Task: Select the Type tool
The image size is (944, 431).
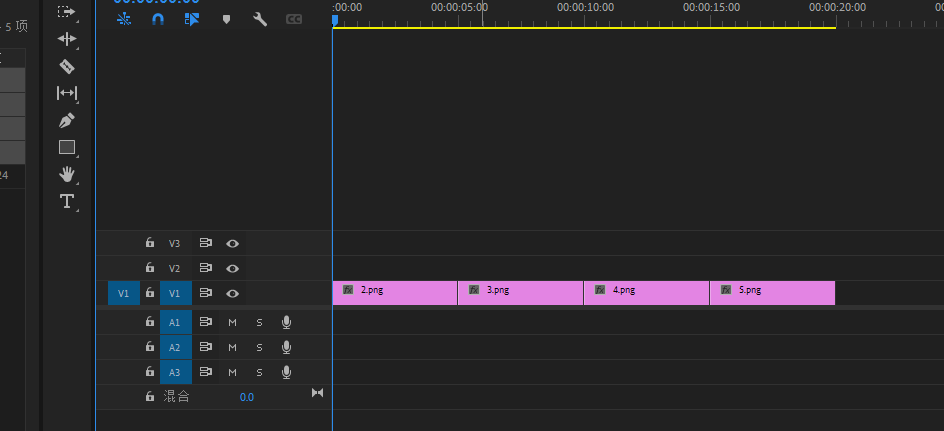Action: pos(67,201)
